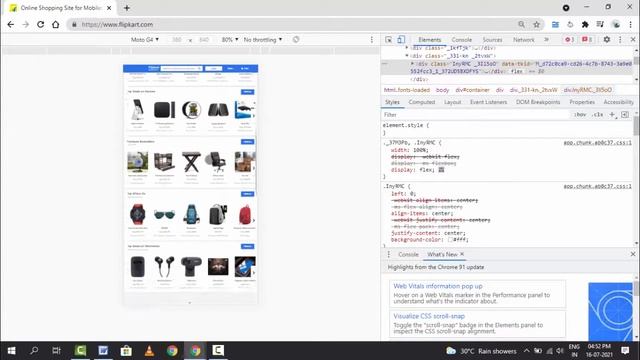Image resolution: width=640 pixels, height=360 pixels.
Task: Click the device width input field
Action: [177, 40]
